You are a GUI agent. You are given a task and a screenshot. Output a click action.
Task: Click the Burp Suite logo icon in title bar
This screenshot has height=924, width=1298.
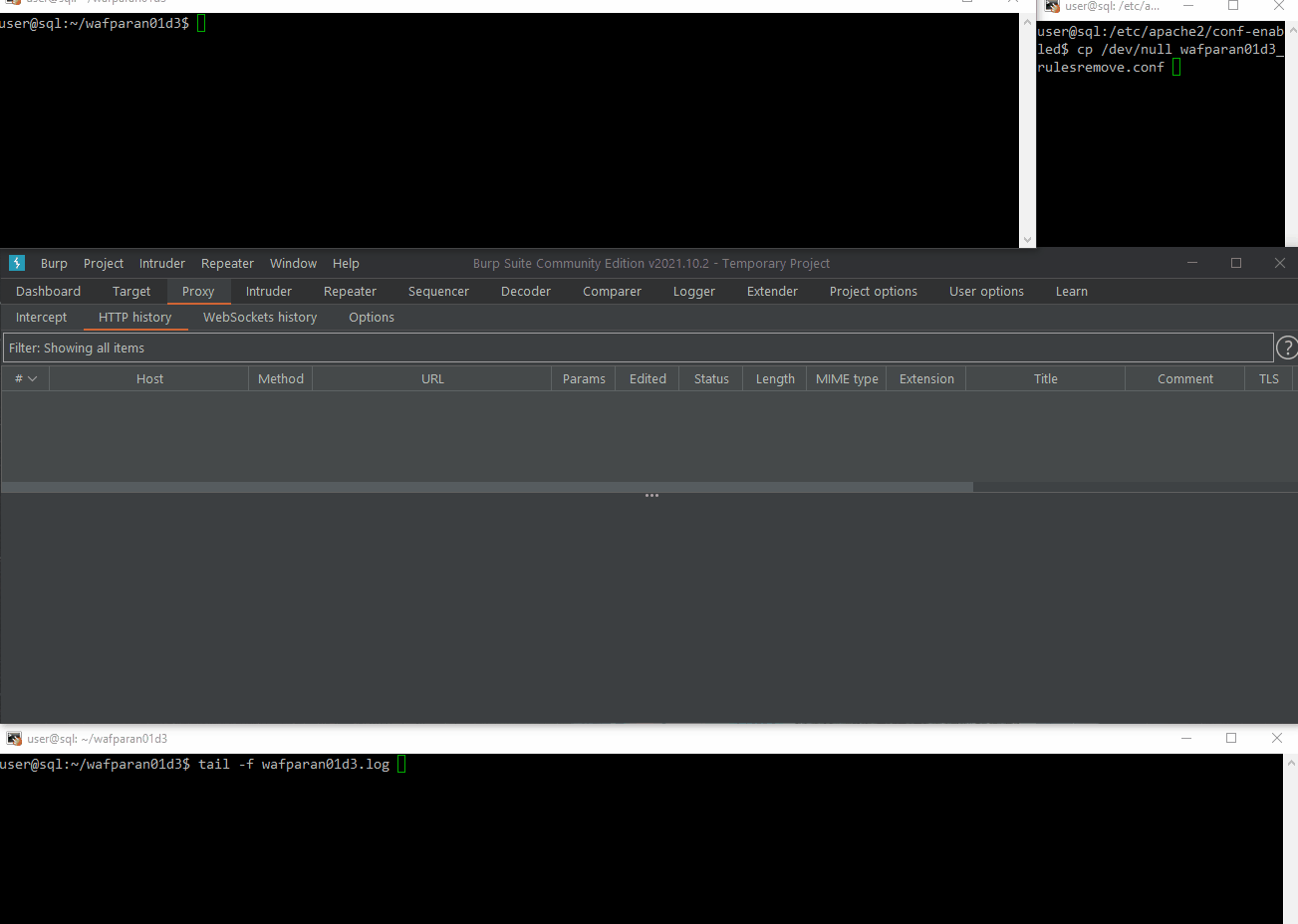(x=17, y=263)
